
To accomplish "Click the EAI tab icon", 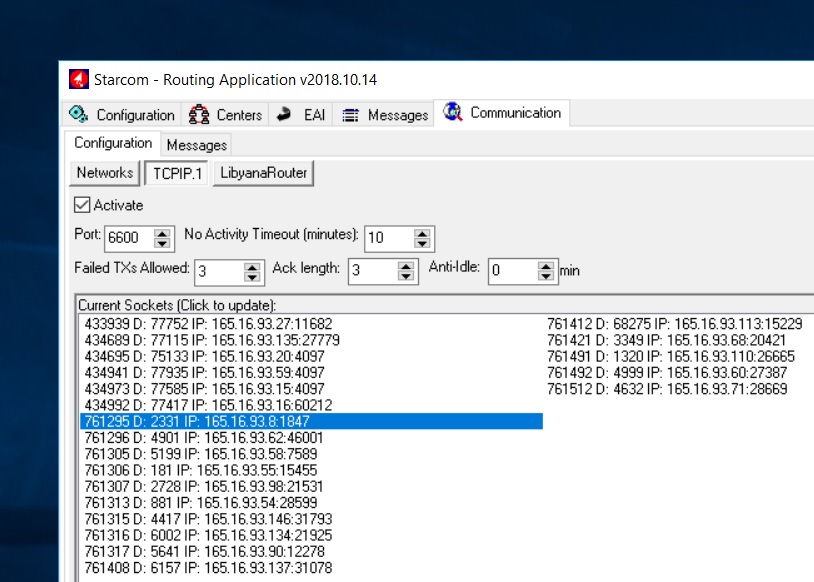I will pyautogui.click(x=284, y=115).
